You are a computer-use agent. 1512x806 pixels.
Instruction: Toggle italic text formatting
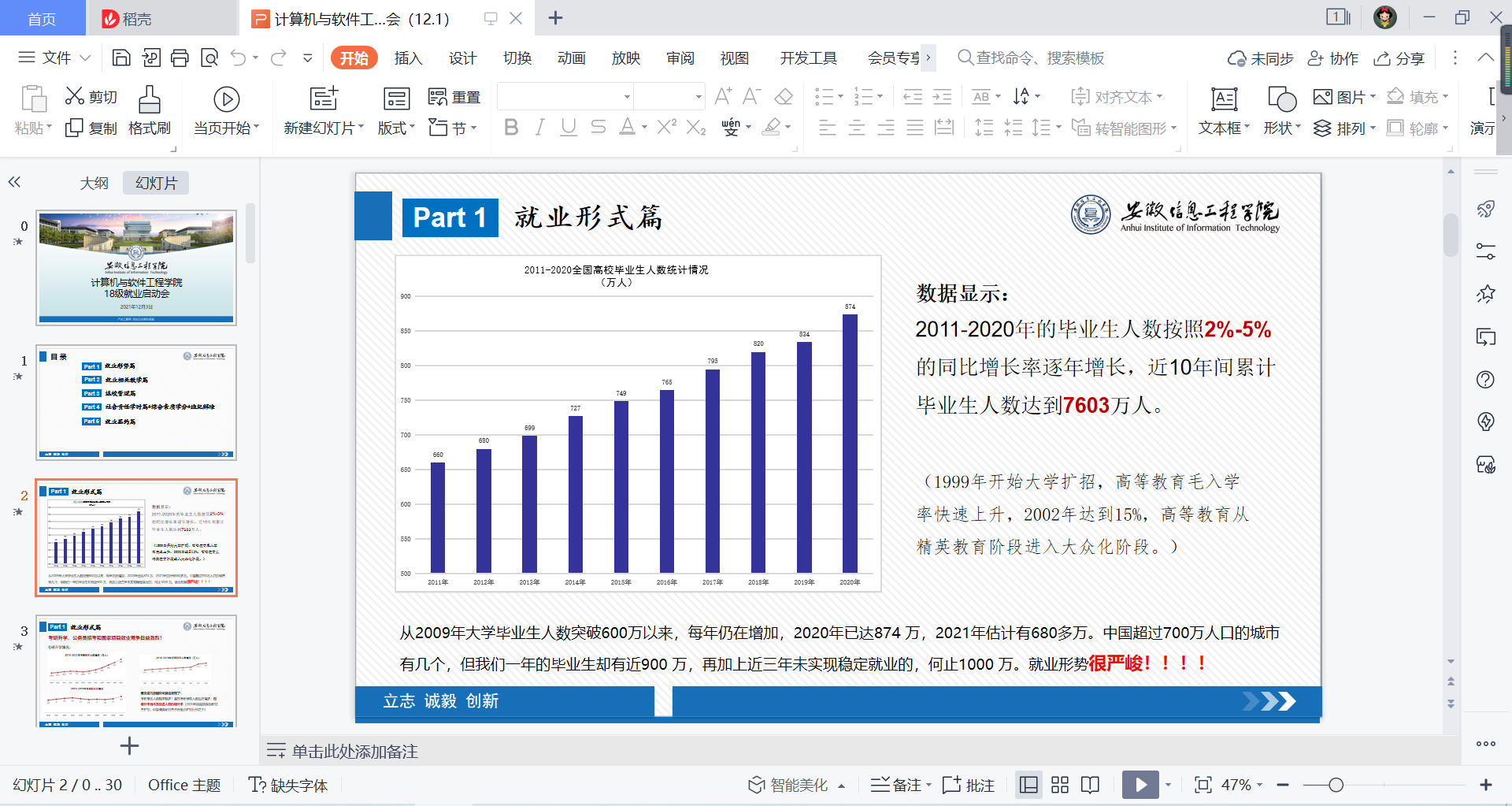(x=539, y=128)
